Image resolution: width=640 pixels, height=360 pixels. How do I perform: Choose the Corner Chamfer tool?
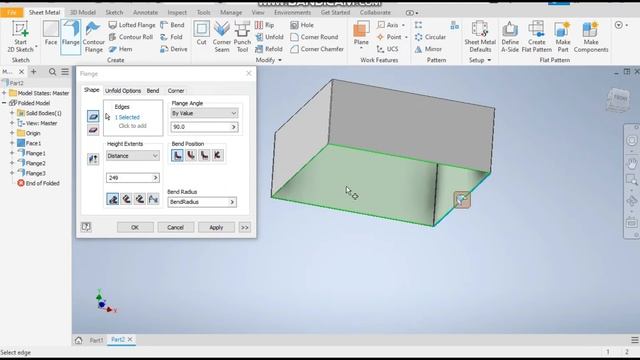point(317,49)
